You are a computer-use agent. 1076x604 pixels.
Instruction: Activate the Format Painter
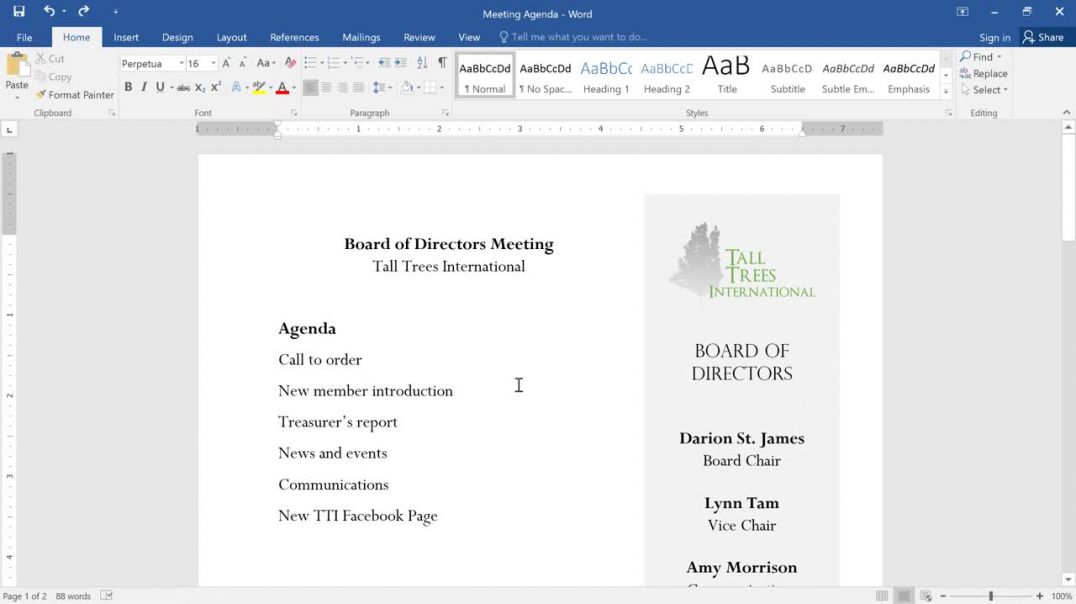point(75,95)
